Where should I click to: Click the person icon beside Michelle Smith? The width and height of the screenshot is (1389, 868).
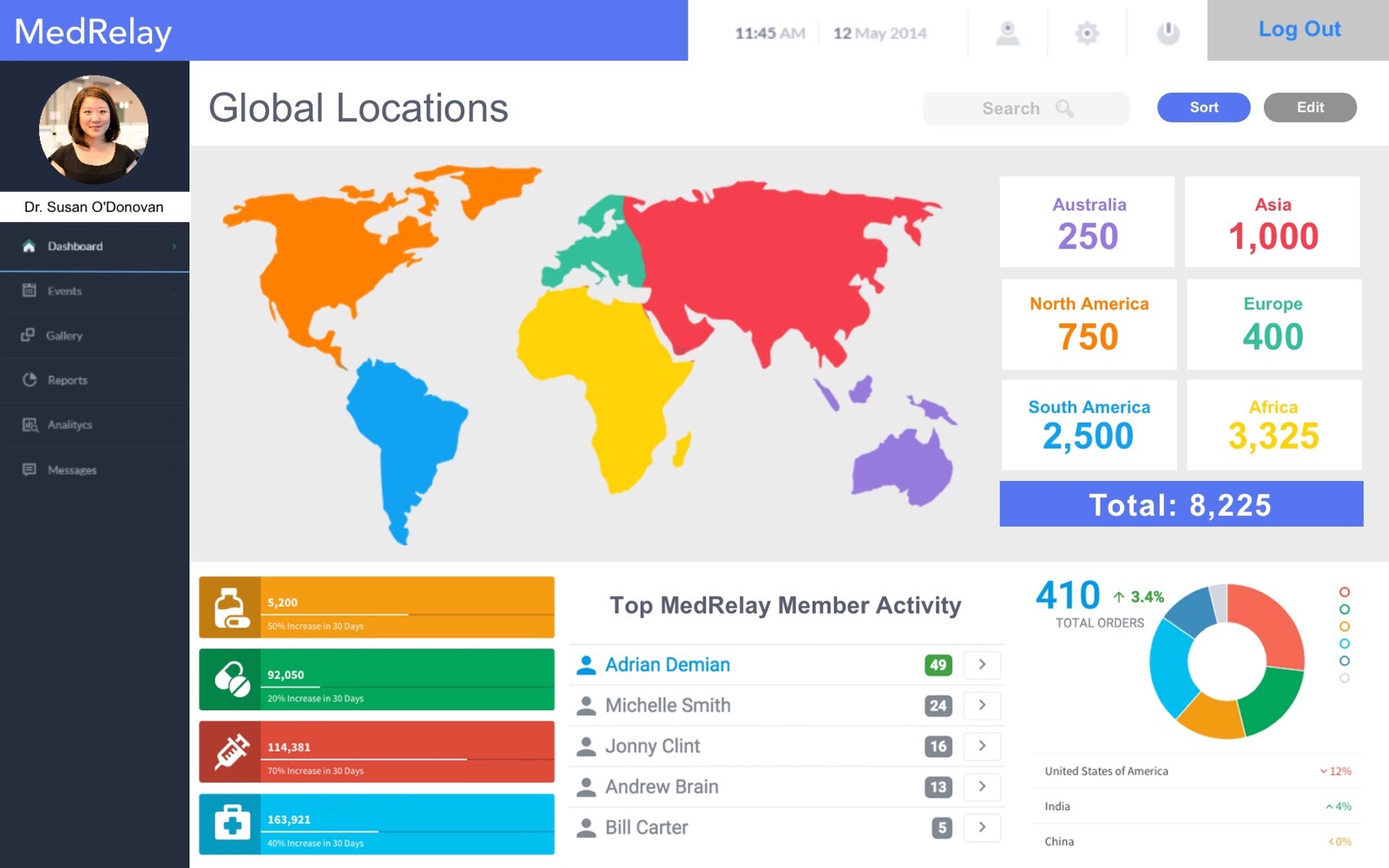pyautogui.click(x=587, y=706)
